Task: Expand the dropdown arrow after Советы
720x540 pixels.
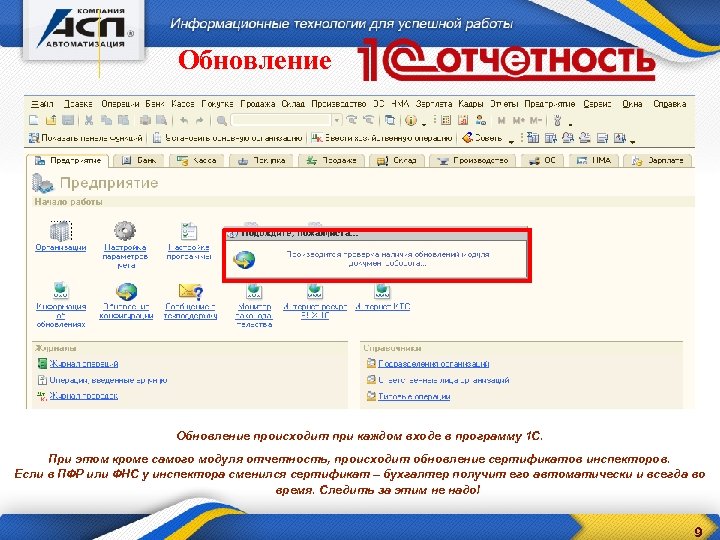Action: point(511,141)
